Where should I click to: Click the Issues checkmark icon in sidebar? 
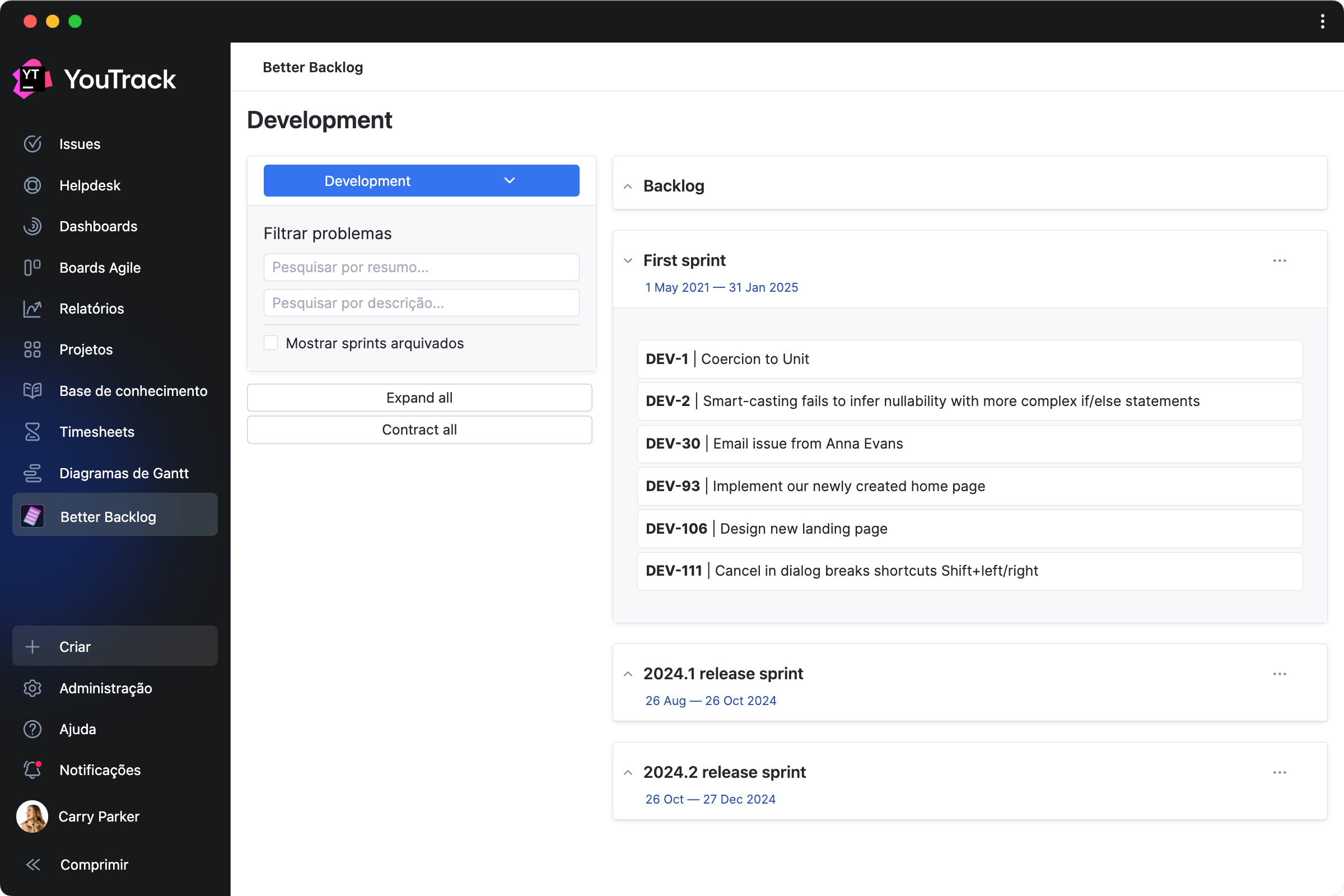point(32,144)
